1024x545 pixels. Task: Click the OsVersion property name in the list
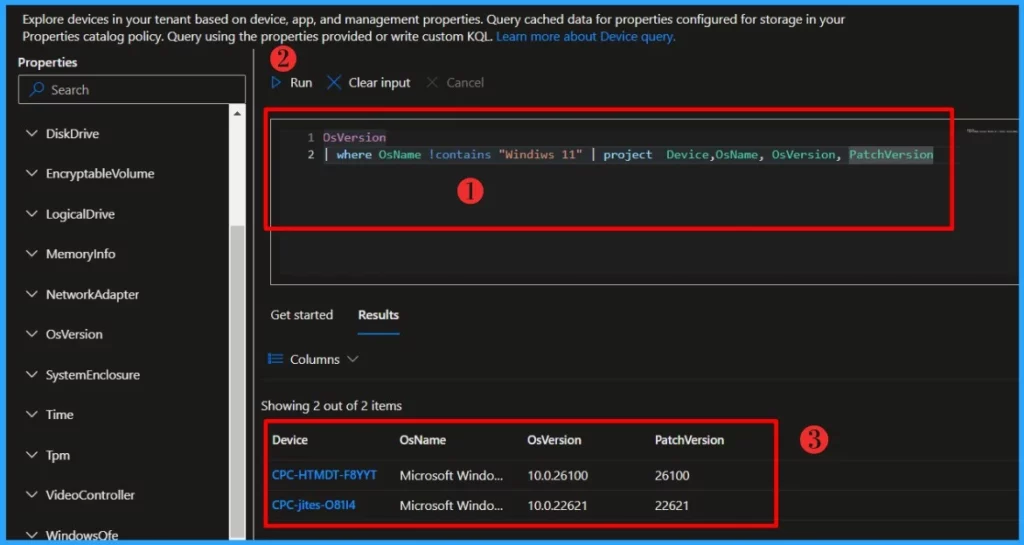(x=74, y=334)
